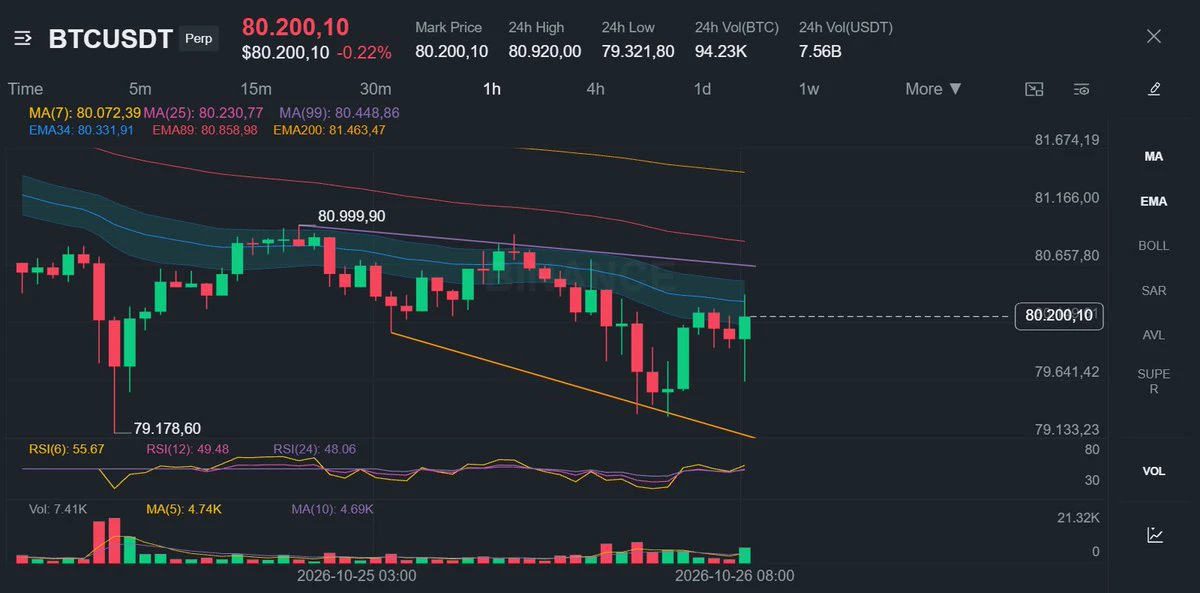
Task: Click the 24h High value 80.920,00
Action: click(545, 51)
